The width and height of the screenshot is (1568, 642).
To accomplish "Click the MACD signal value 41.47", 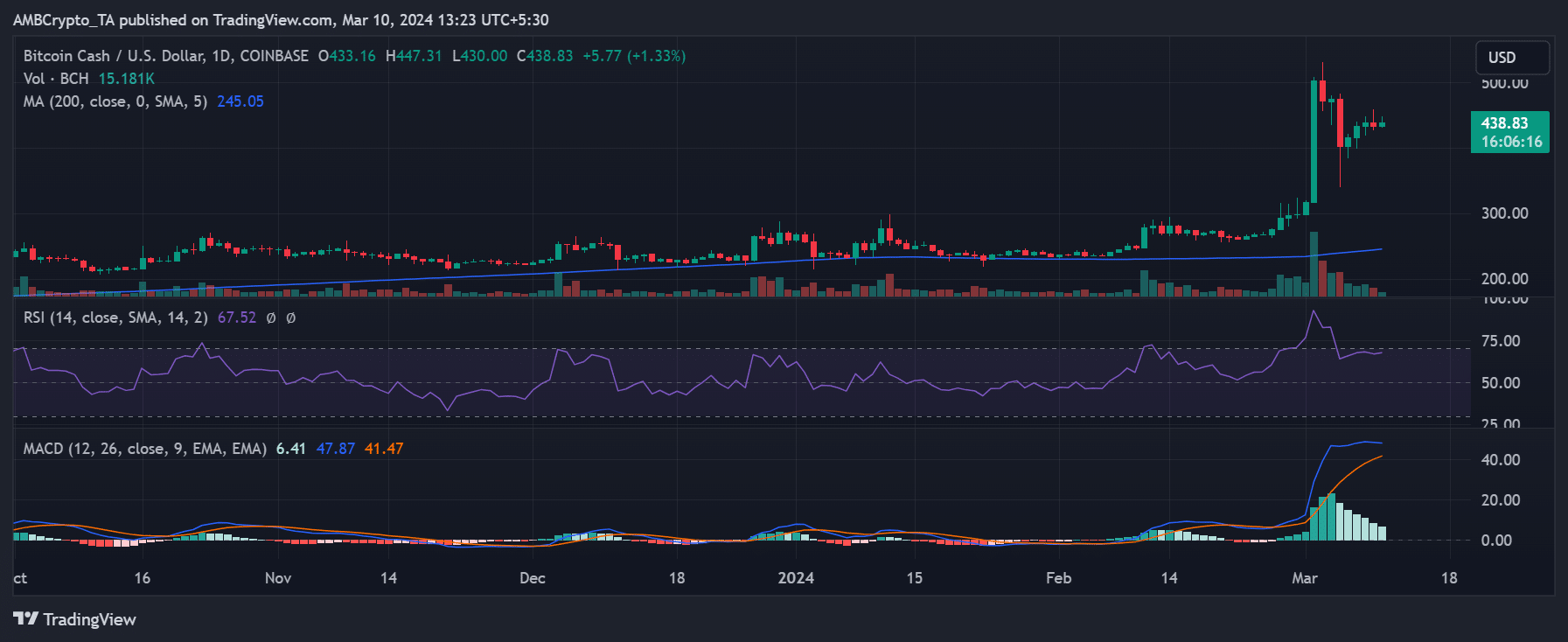I will [384, 449].
